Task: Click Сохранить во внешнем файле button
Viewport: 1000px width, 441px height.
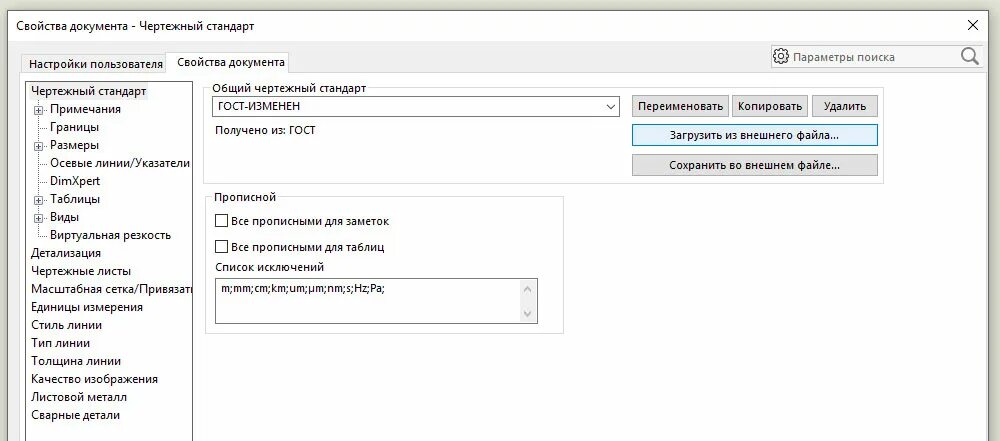Action: pos(754,165)
